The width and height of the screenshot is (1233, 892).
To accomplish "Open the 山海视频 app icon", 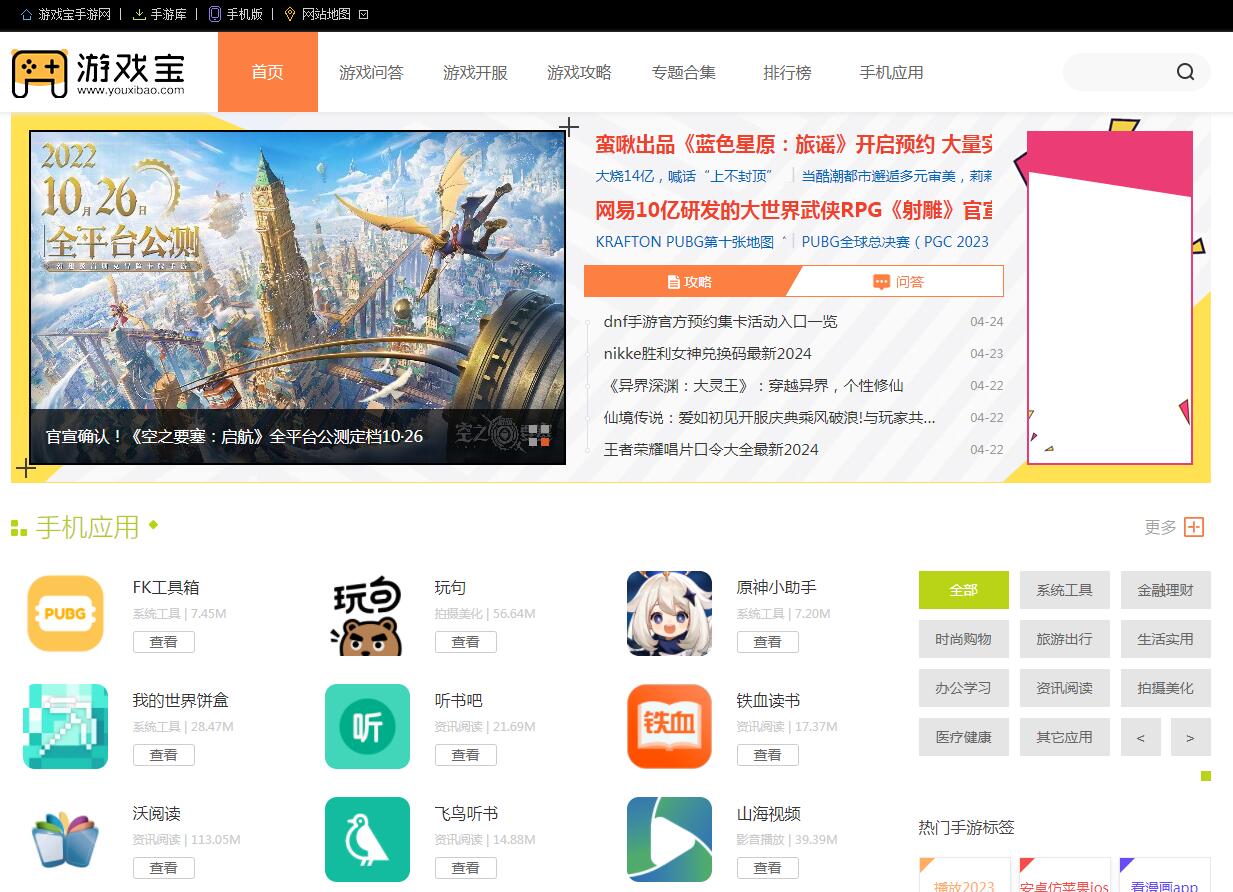I will pyautogui.click(x=669, y=839).
